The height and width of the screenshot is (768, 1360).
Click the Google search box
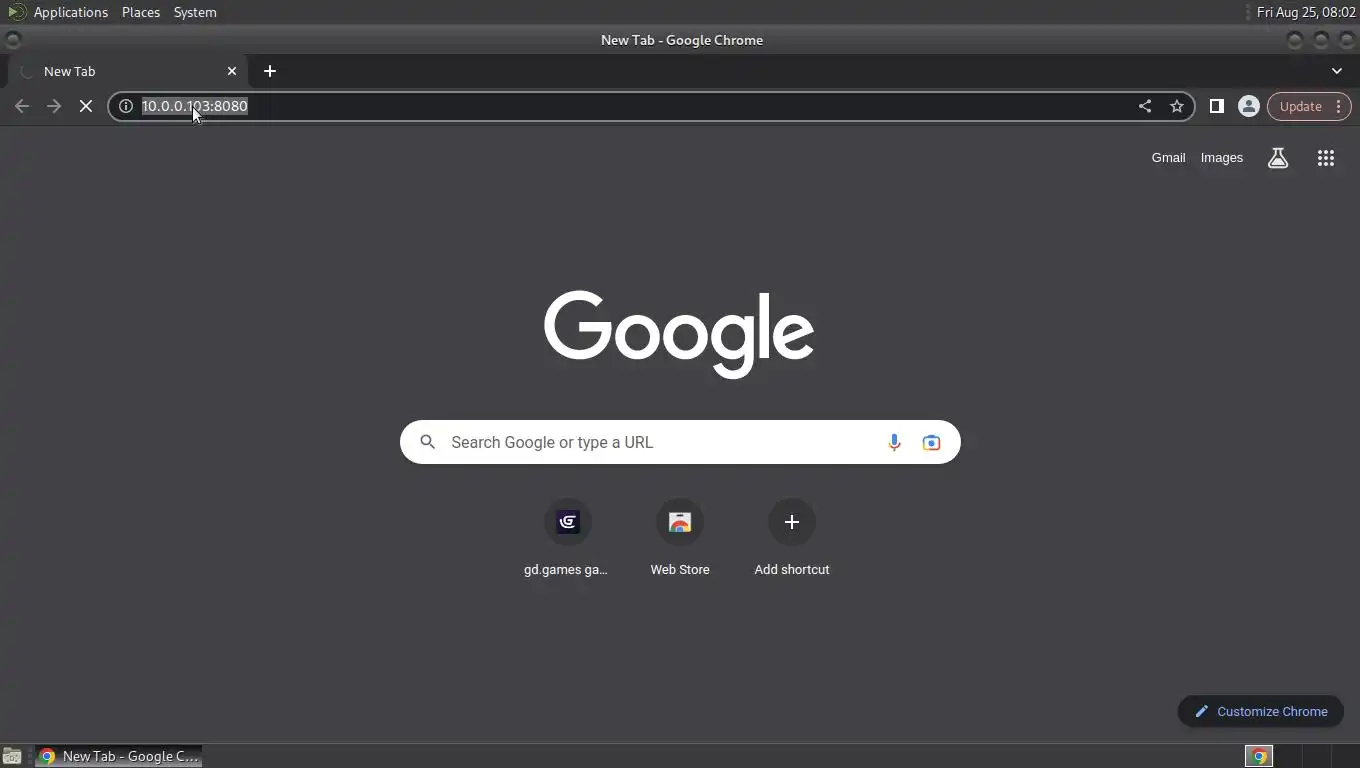click(x=680, y=442)
